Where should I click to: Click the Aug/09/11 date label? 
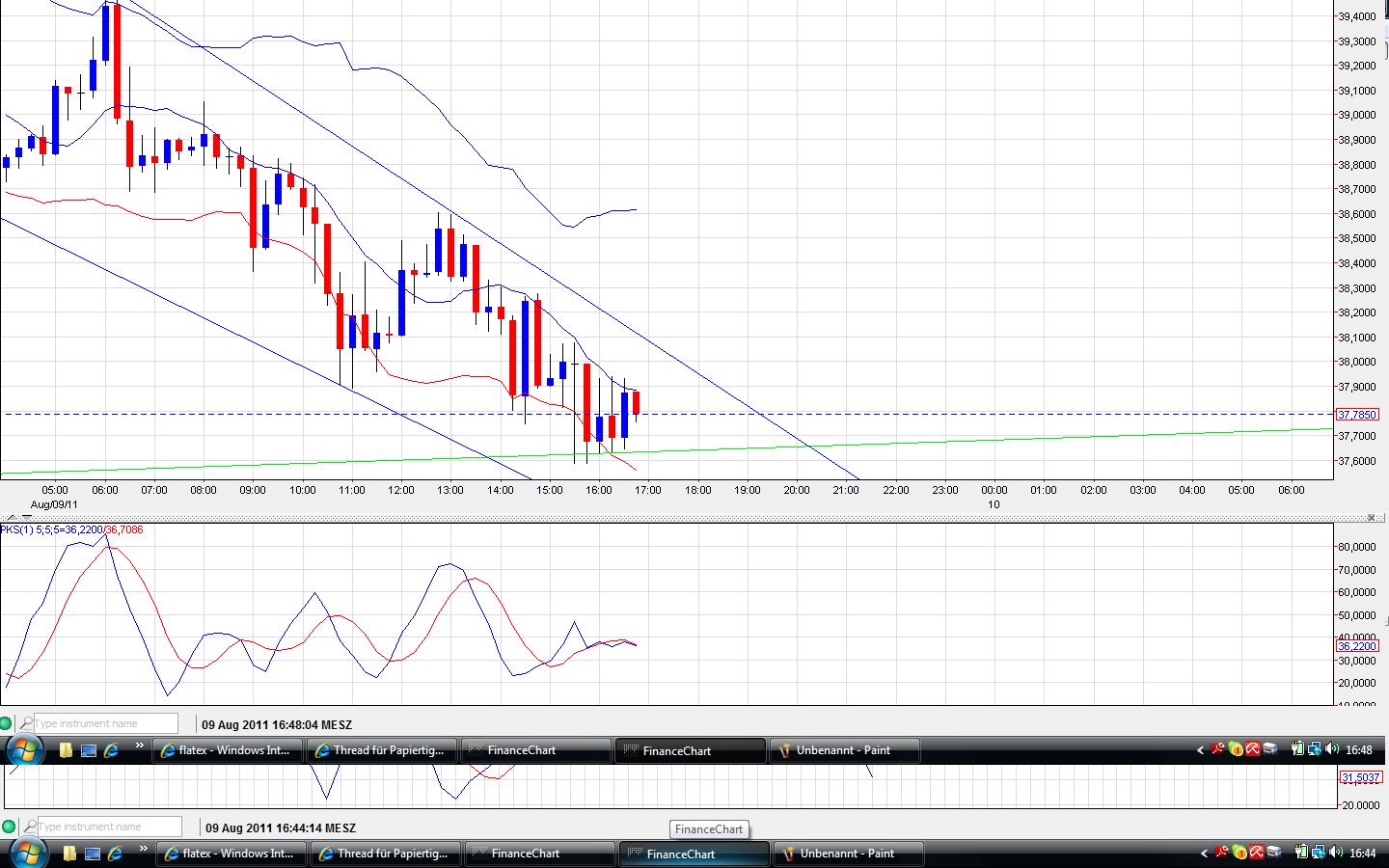tap(54, 504)
